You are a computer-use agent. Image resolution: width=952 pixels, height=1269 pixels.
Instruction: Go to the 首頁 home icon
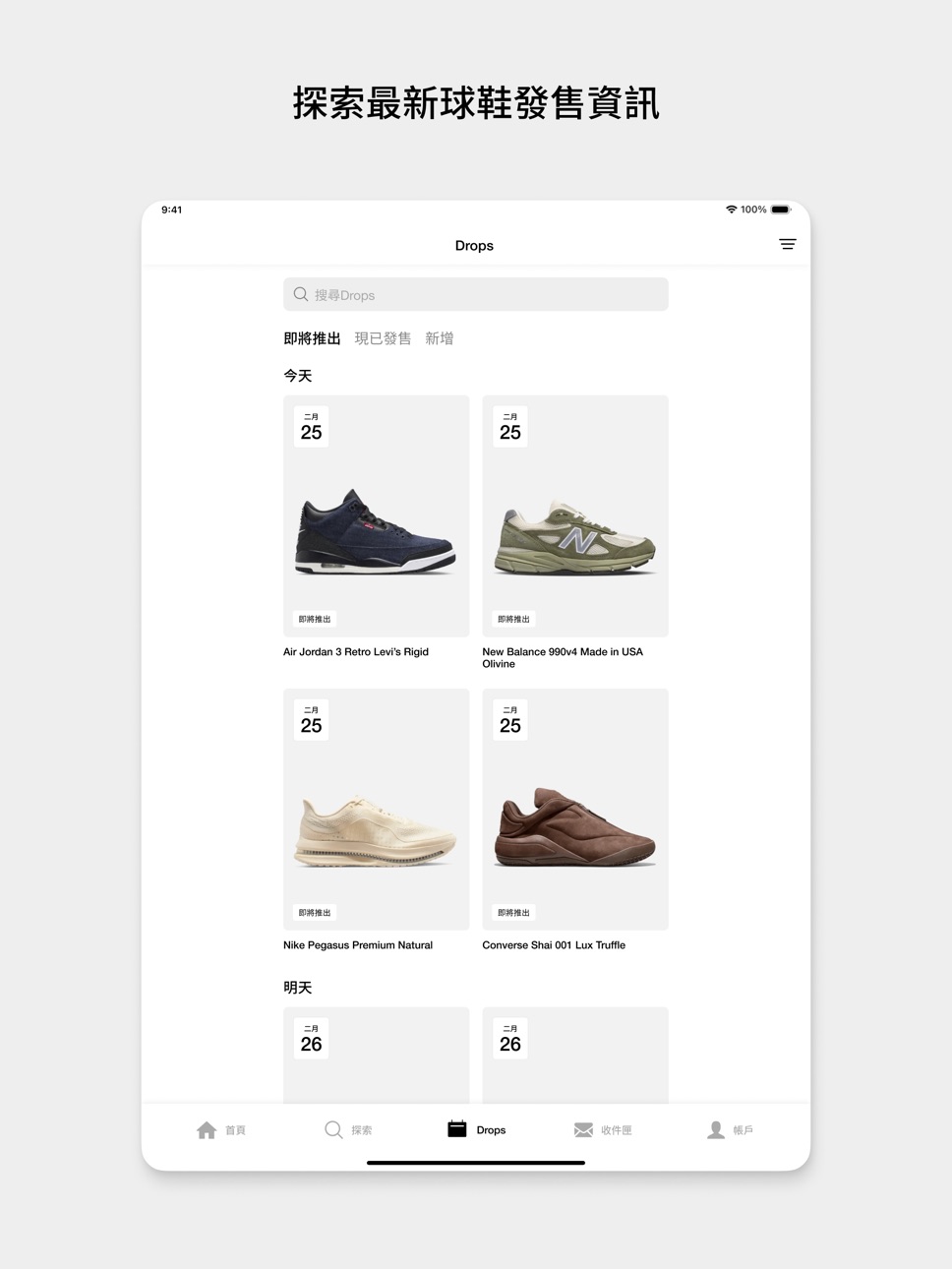[207, 1130]
